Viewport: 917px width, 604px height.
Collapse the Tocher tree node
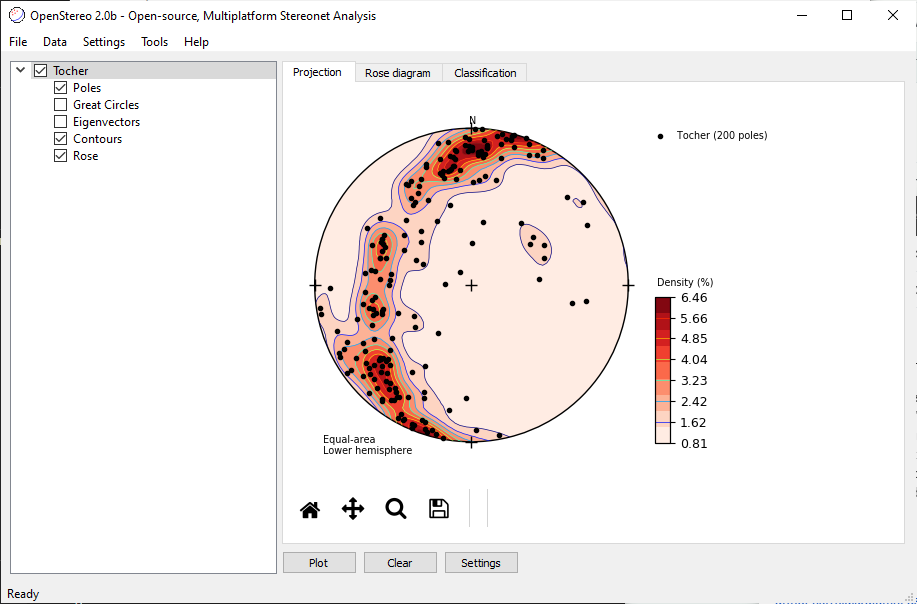(x=21, y=70)
